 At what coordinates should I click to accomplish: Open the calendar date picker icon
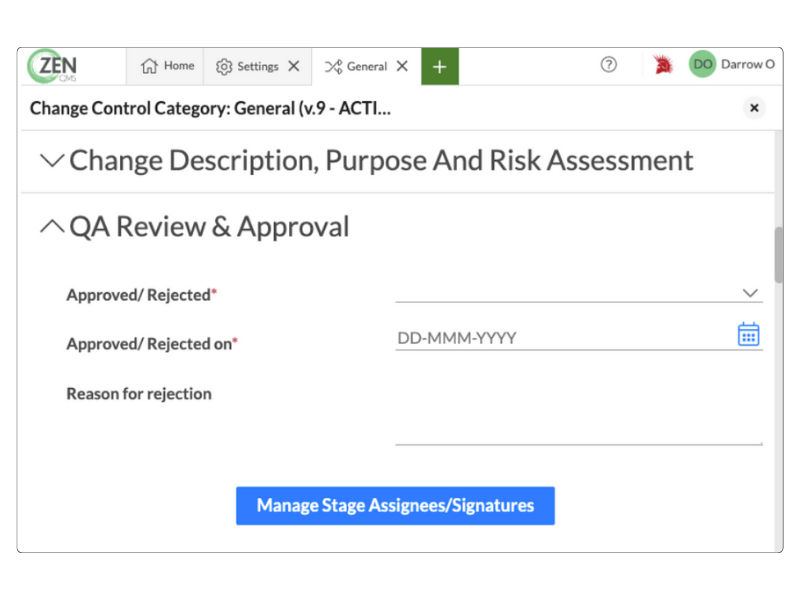coord(748,335)
